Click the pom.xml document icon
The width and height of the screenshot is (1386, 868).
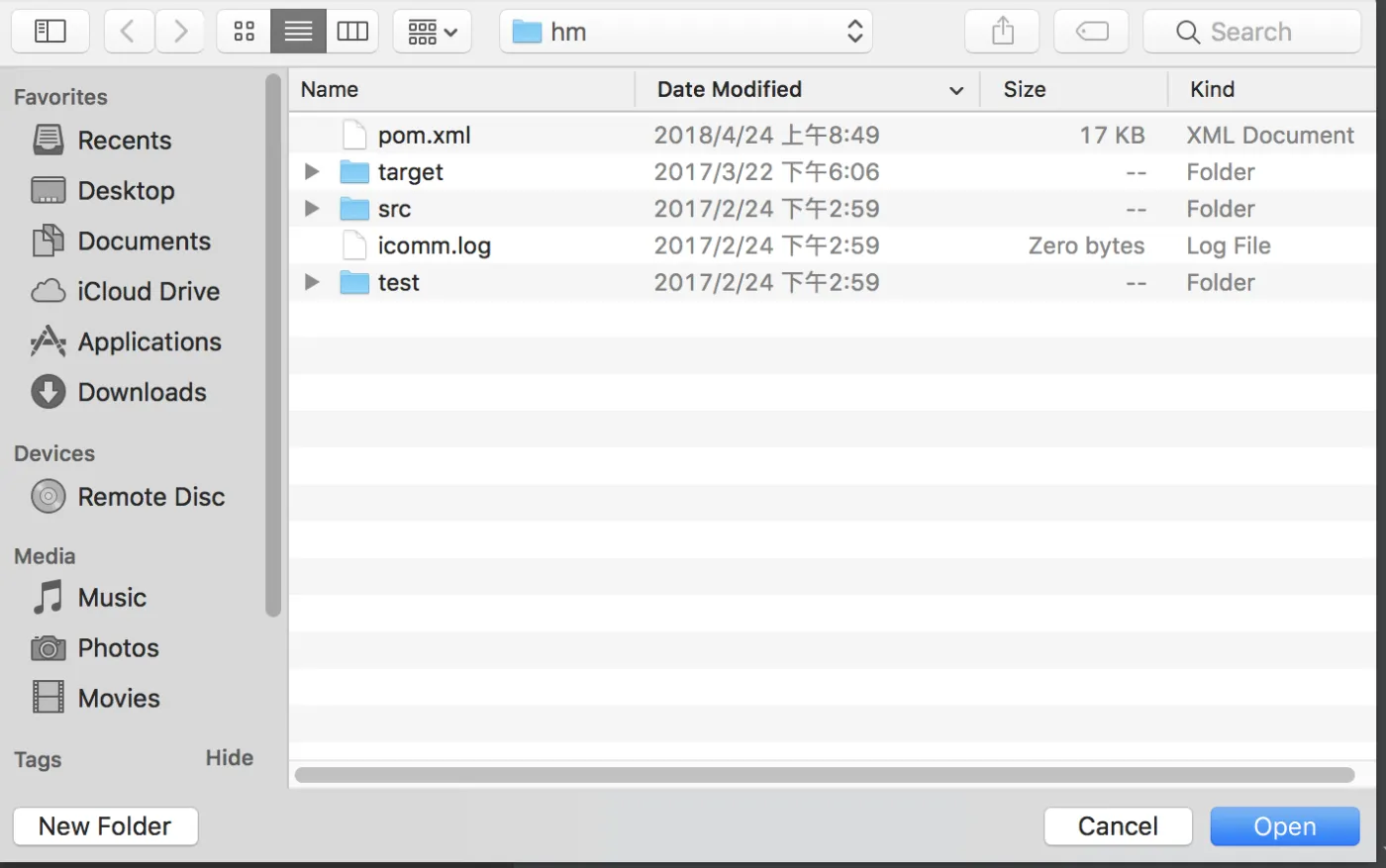click(354, 135)
